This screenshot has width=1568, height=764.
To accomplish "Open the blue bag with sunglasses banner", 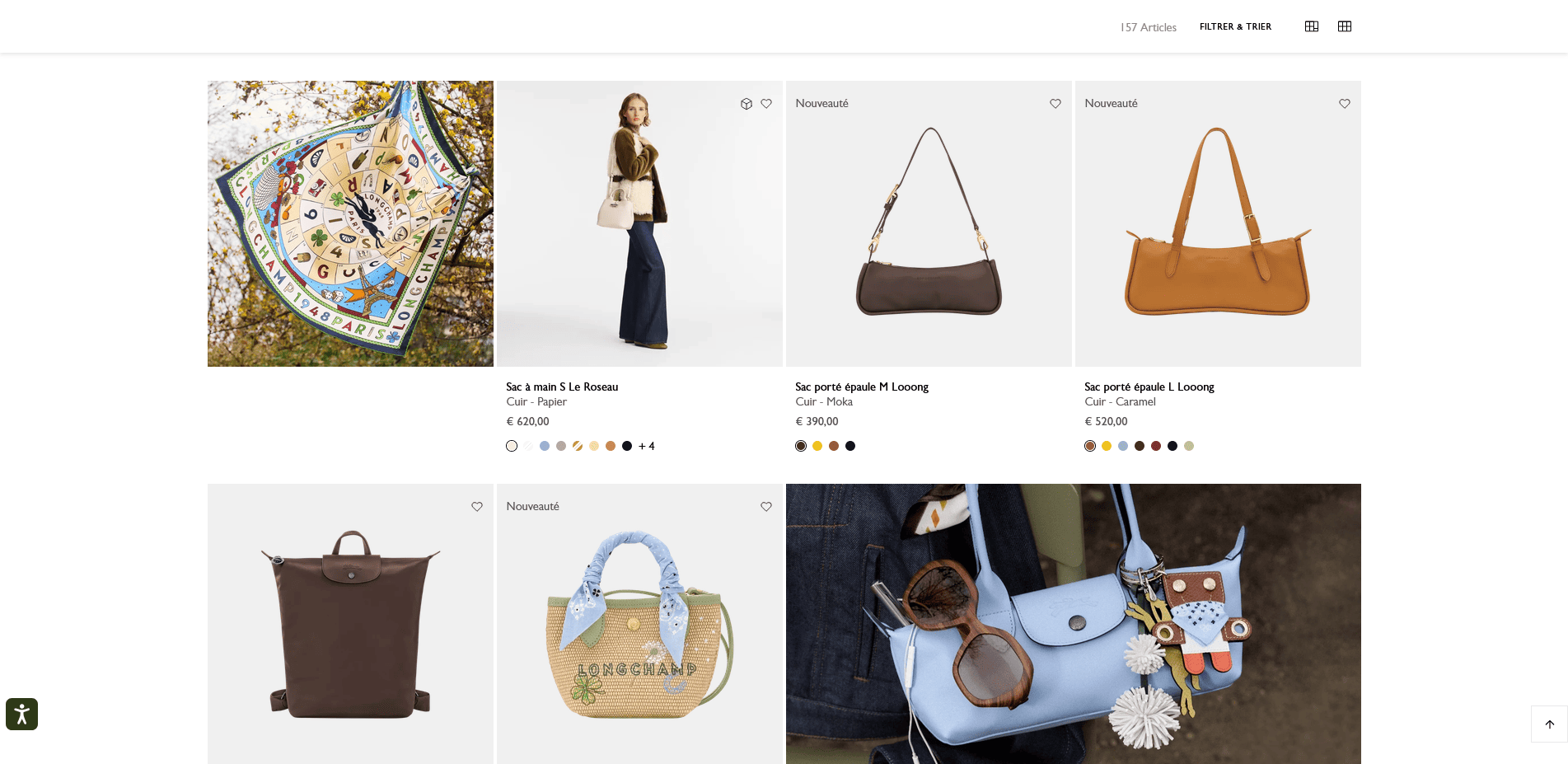I will (1074, 624).
